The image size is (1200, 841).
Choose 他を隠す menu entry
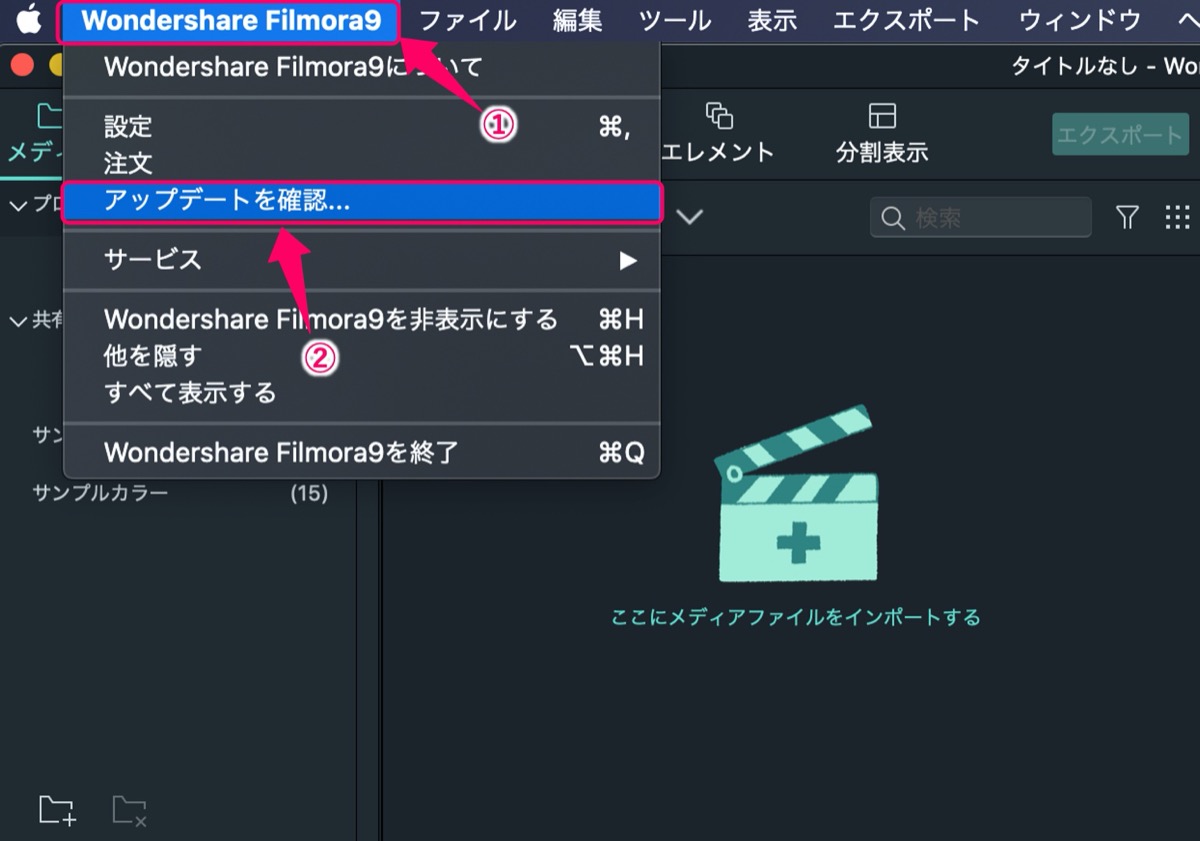pos(361,355)
